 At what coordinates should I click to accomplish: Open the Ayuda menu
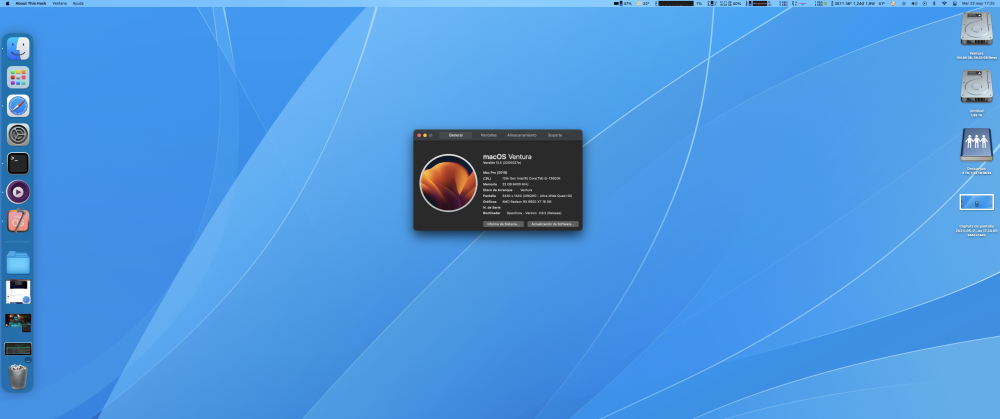tap(78, 3)
